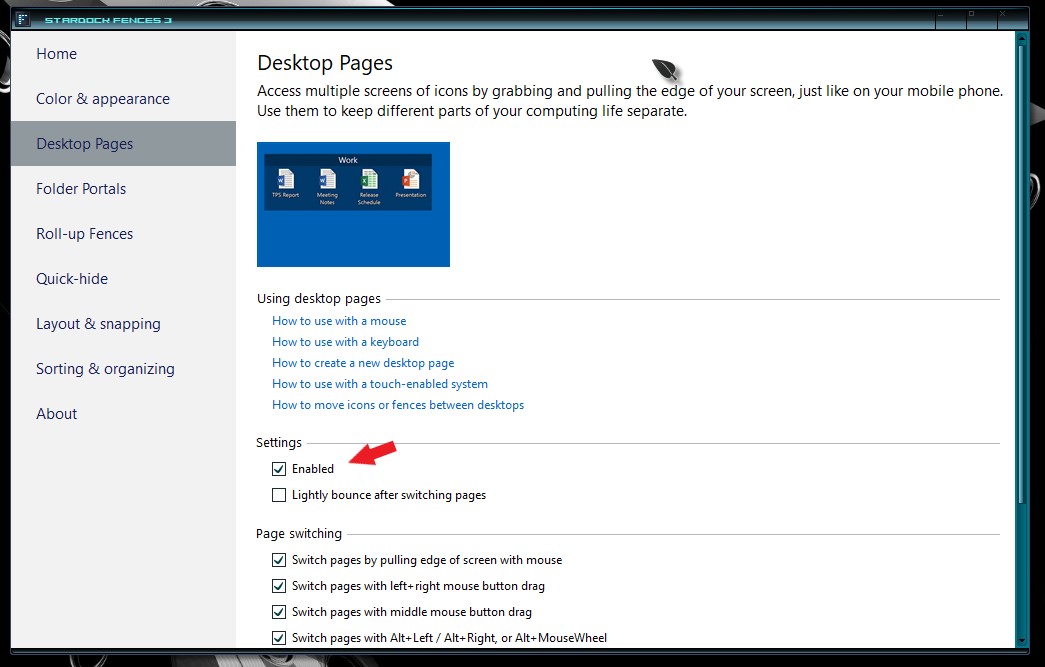Click the Fences app icon in title bar

tap(22, 19)
